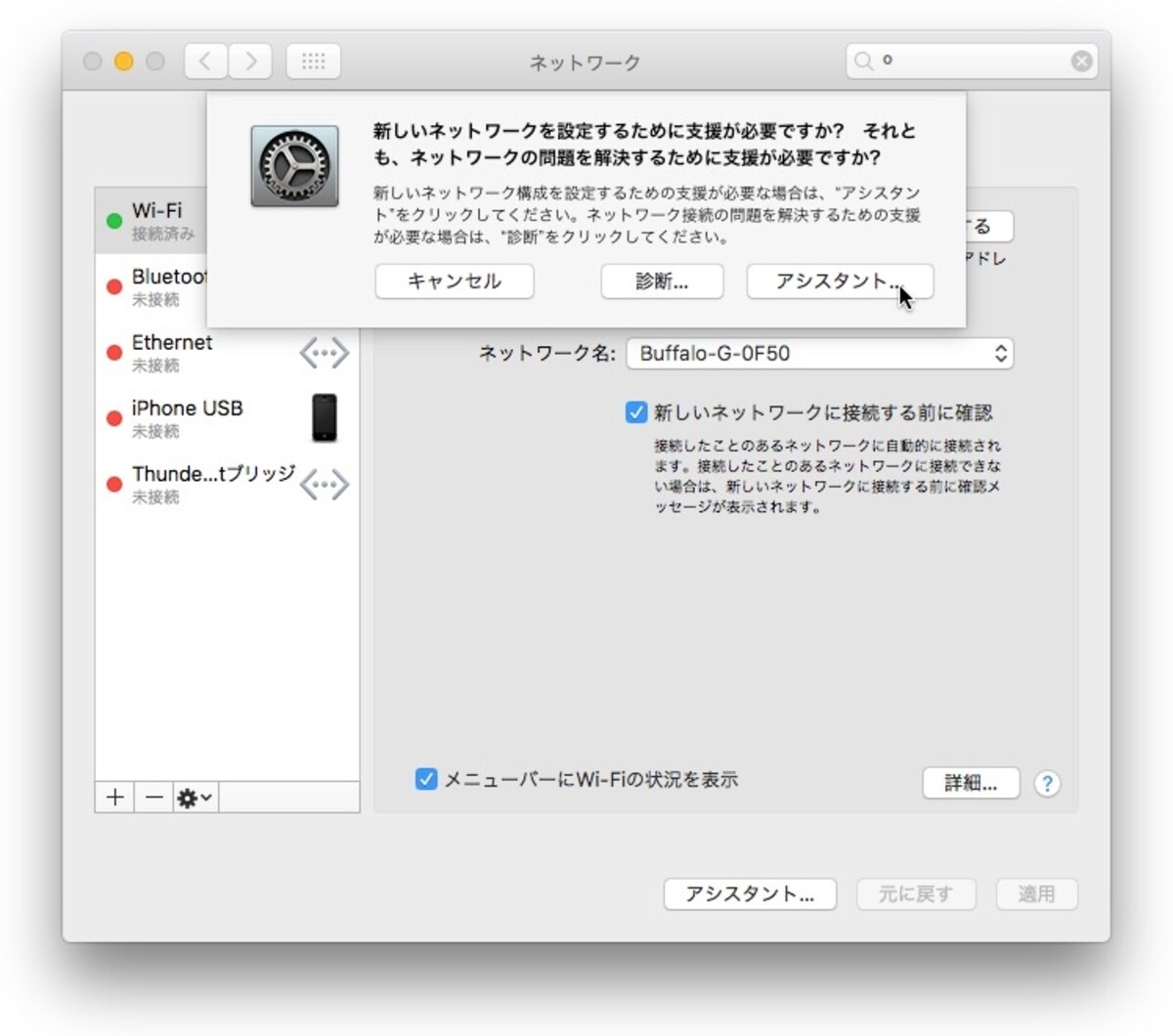Screen dimensions: 1173x1036
Task: Add a new network service
Action: tap(114, 798)
